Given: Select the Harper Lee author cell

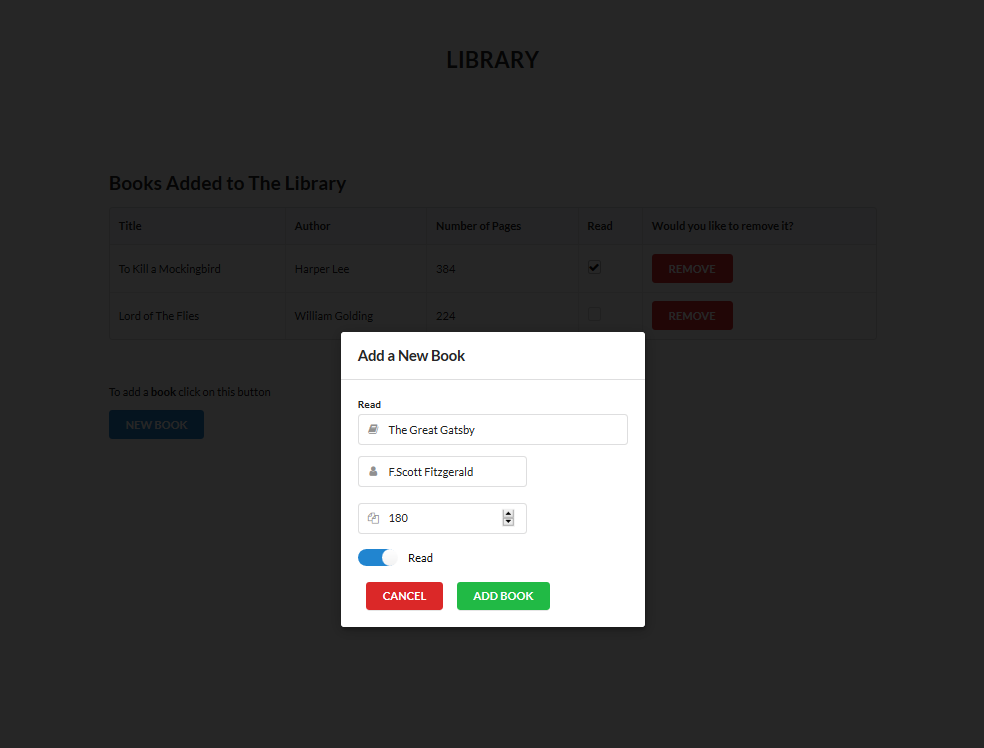Looking at the screenshot, I should click(356, 269).
